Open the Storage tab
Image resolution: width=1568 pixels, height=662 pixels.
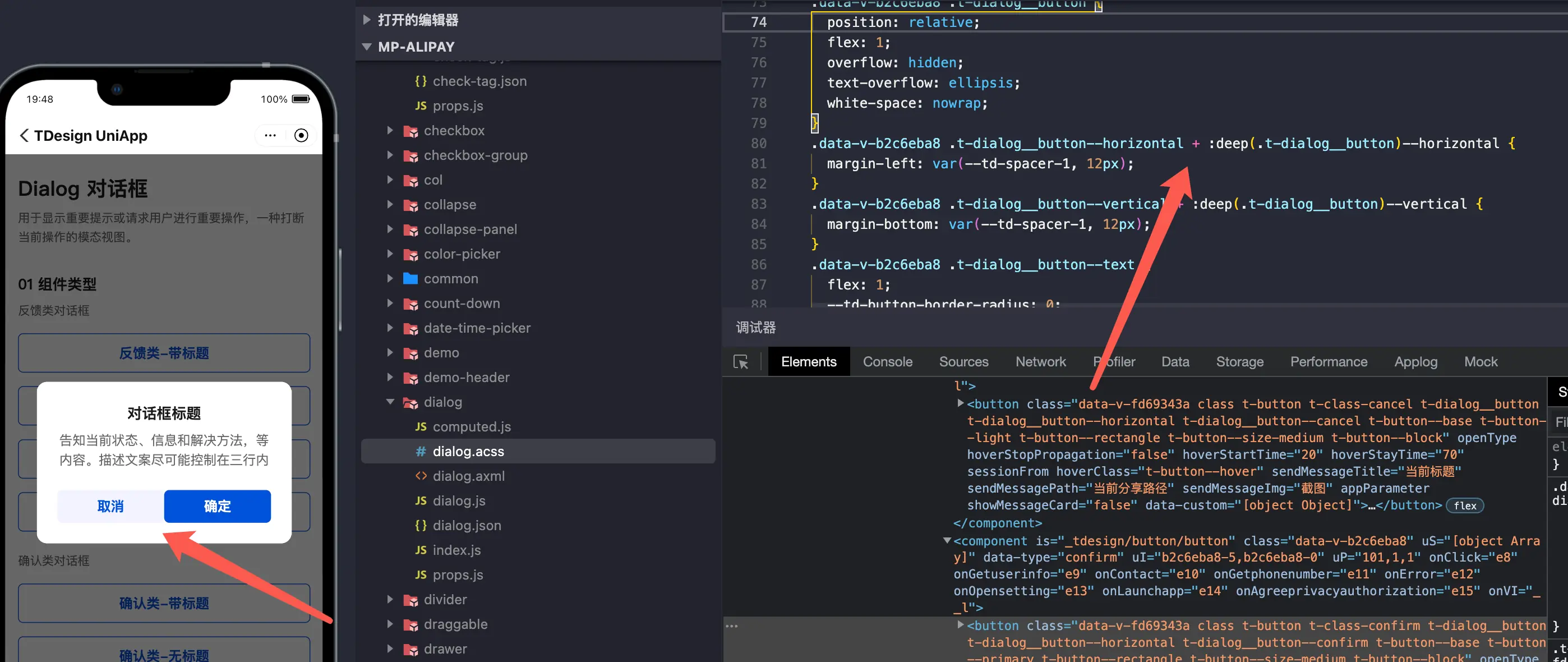[x=1239, y=362]
